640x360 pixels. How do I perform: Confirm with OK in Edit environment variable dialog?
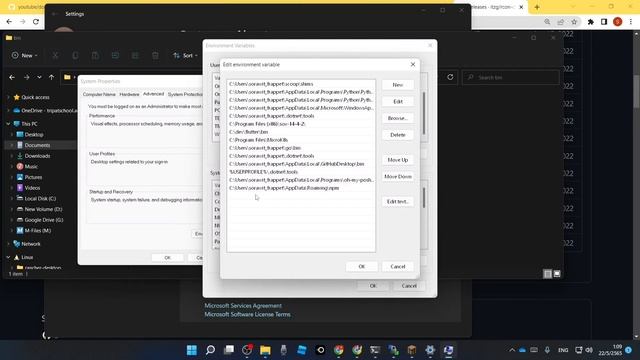click(362, 267)
